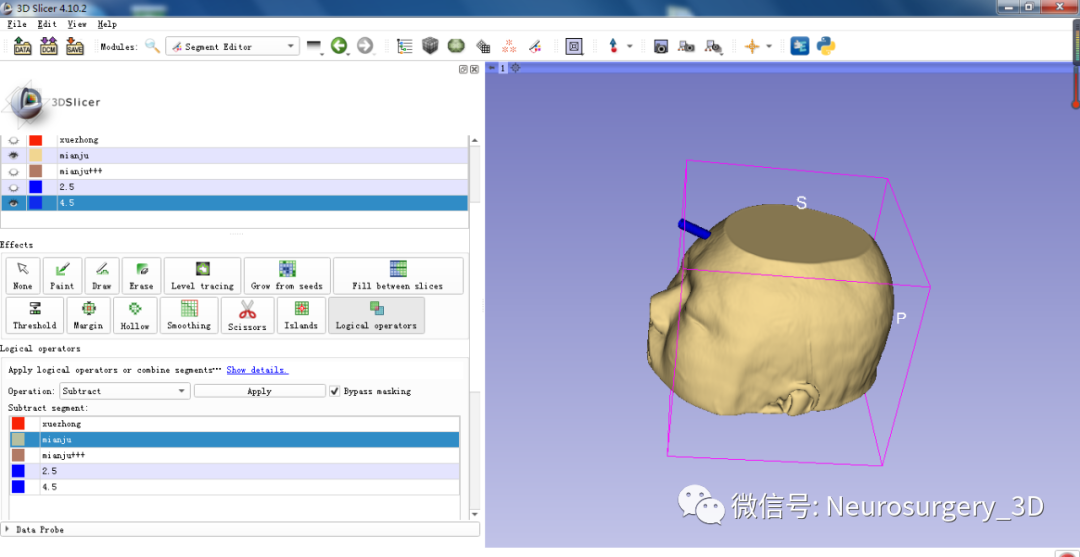Toggle visibility of mianju+++ segment
Viewport: 1080px width, 557px height.
(13, 171)
